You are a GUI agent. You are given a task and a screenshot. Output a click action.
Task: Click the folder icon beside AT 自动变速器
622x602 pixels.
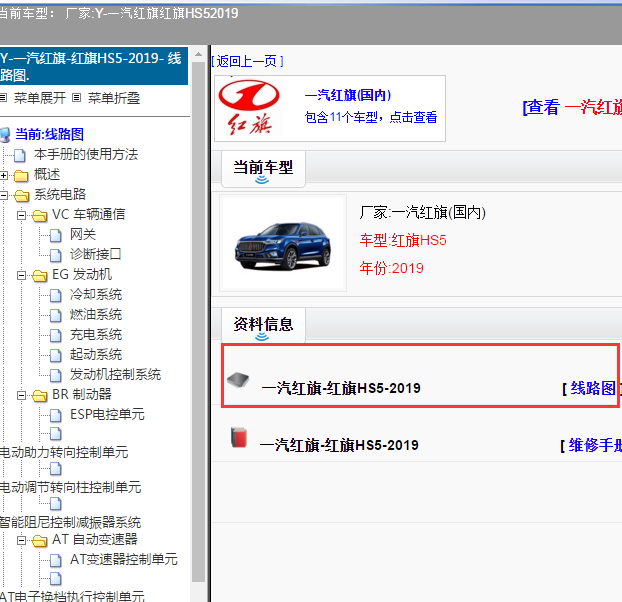tap(39, 540)
